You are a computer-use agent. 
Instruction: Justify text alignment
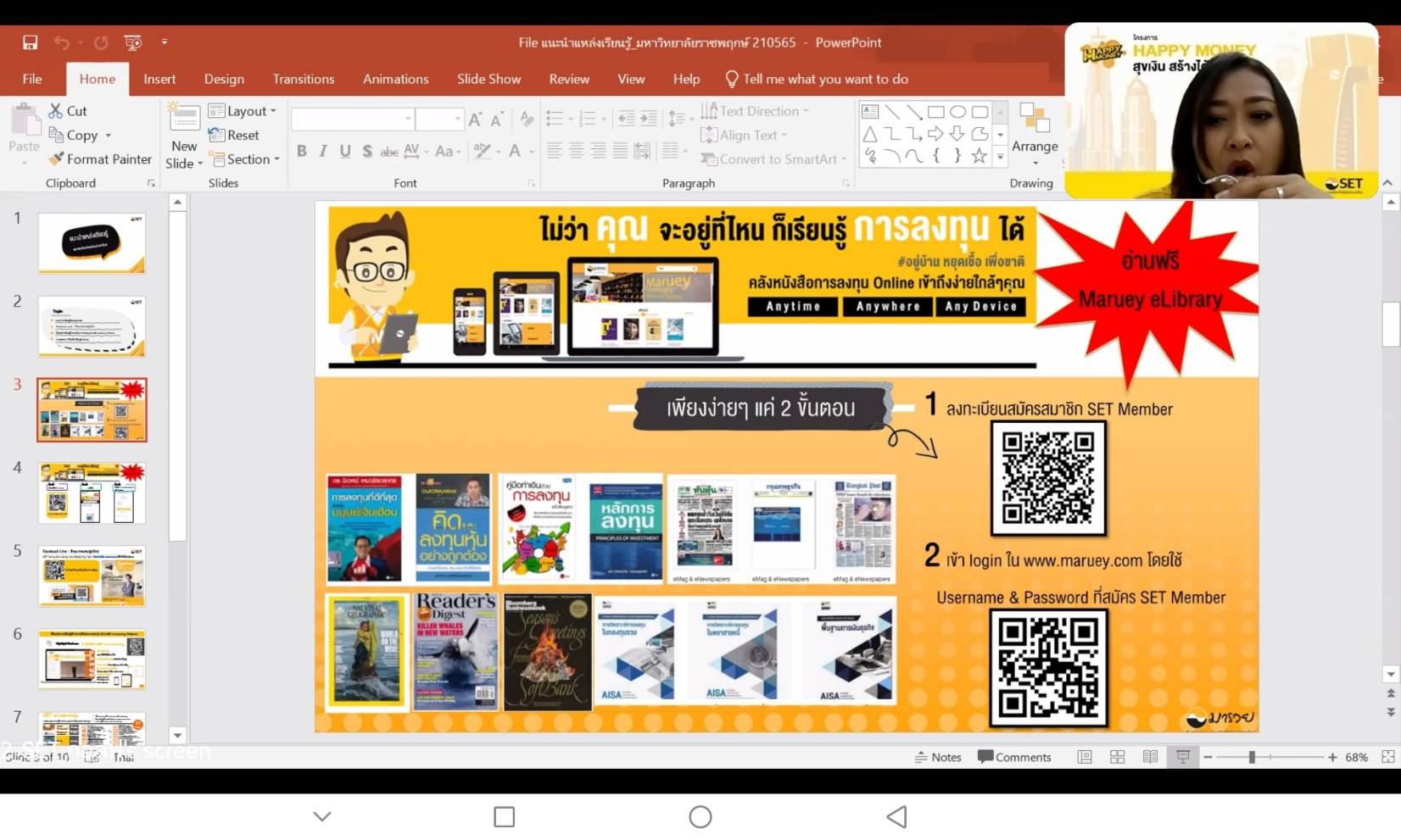point(621,151)
